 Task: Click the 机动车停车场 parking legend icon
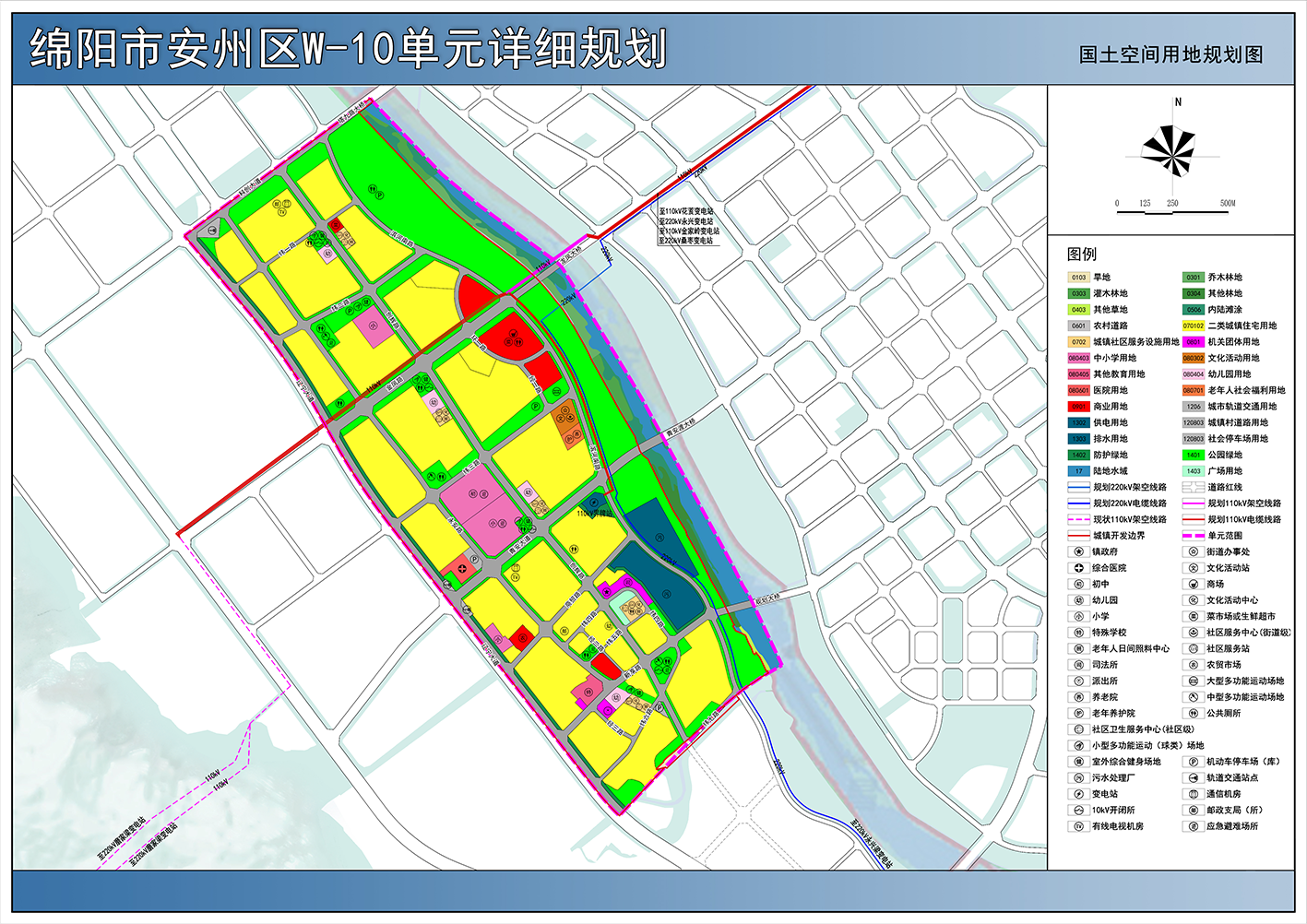click(1193, 762)
